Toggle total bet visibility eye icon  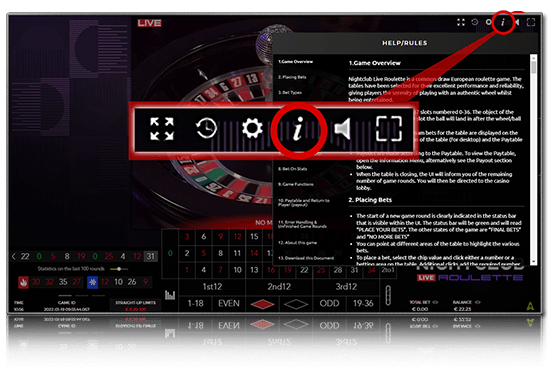pyautogui.click(x=435, y=302)
